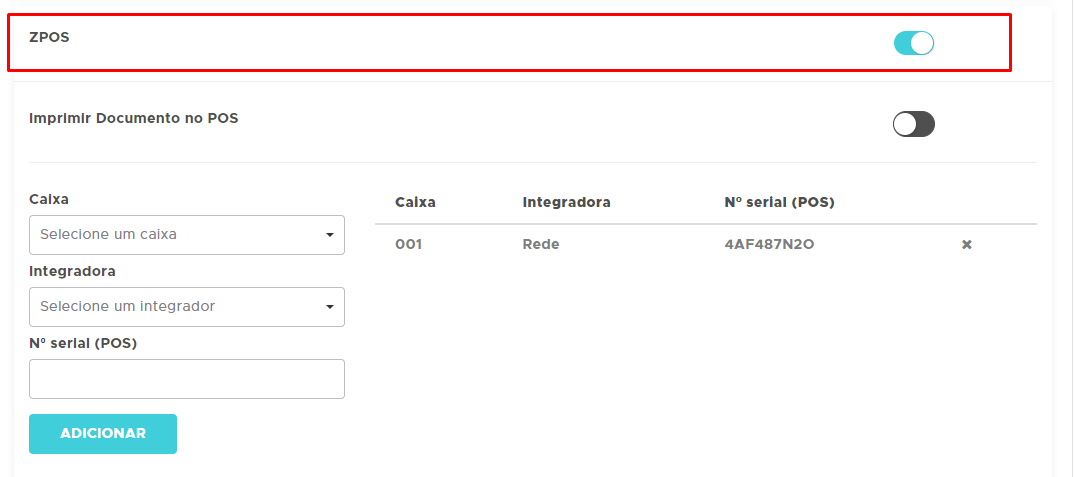Enable Imprimir Documento no POS switch

click(913, 124)
